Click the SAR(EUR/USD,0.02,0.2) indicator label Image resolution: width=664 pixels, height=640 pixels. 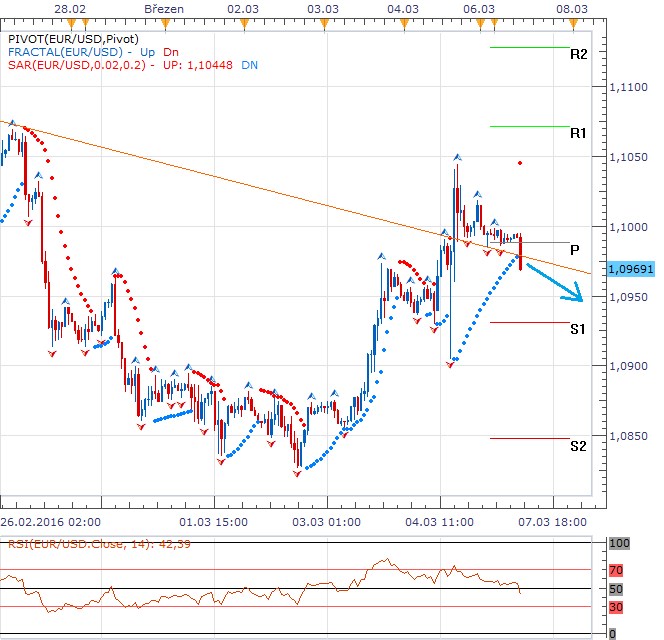(x=75, y=64)
